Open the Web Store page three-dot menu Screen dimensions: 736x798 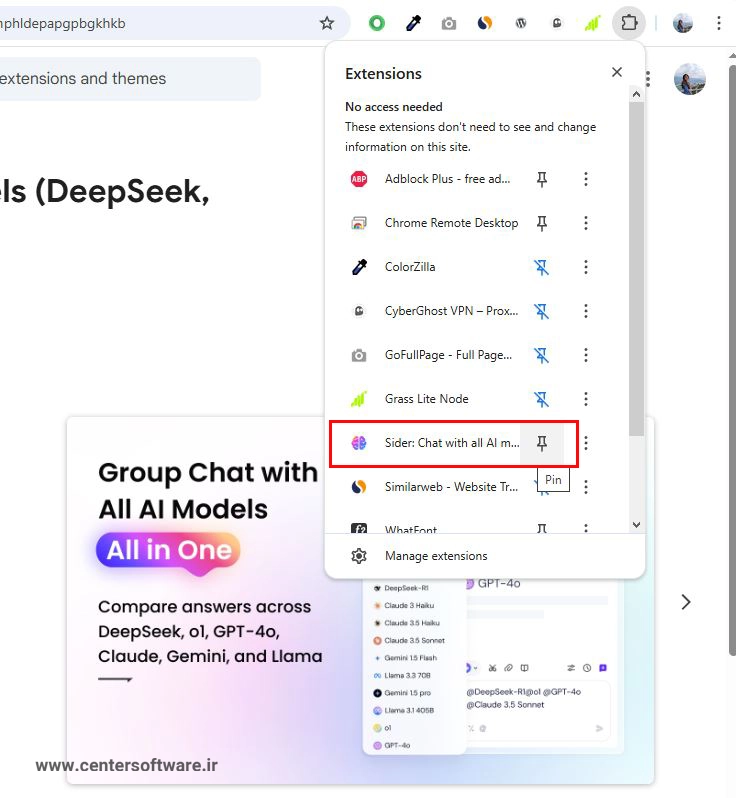click(x=648, y=79)
